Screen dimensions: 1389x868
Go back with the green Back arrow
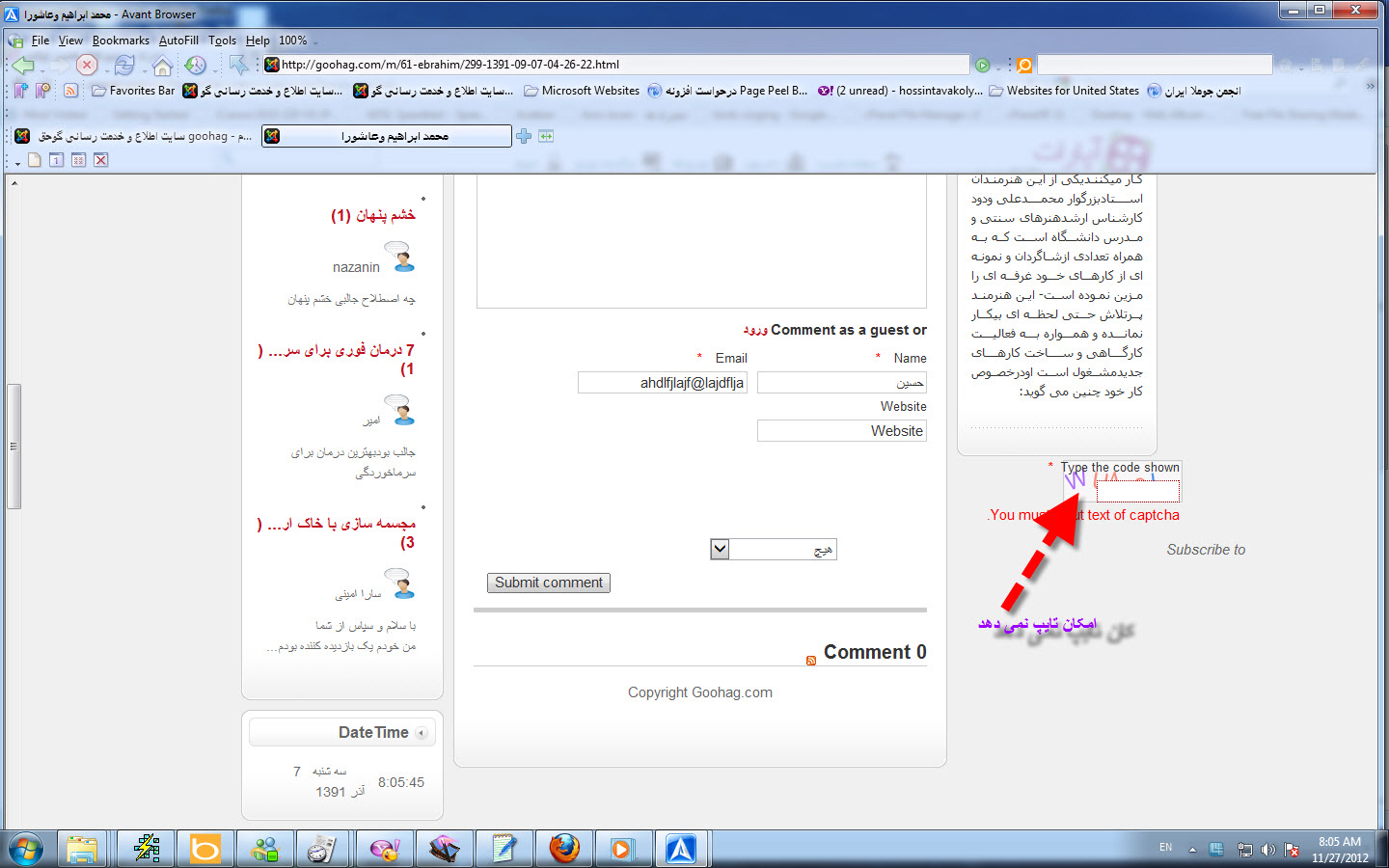(x=22, y=65)
